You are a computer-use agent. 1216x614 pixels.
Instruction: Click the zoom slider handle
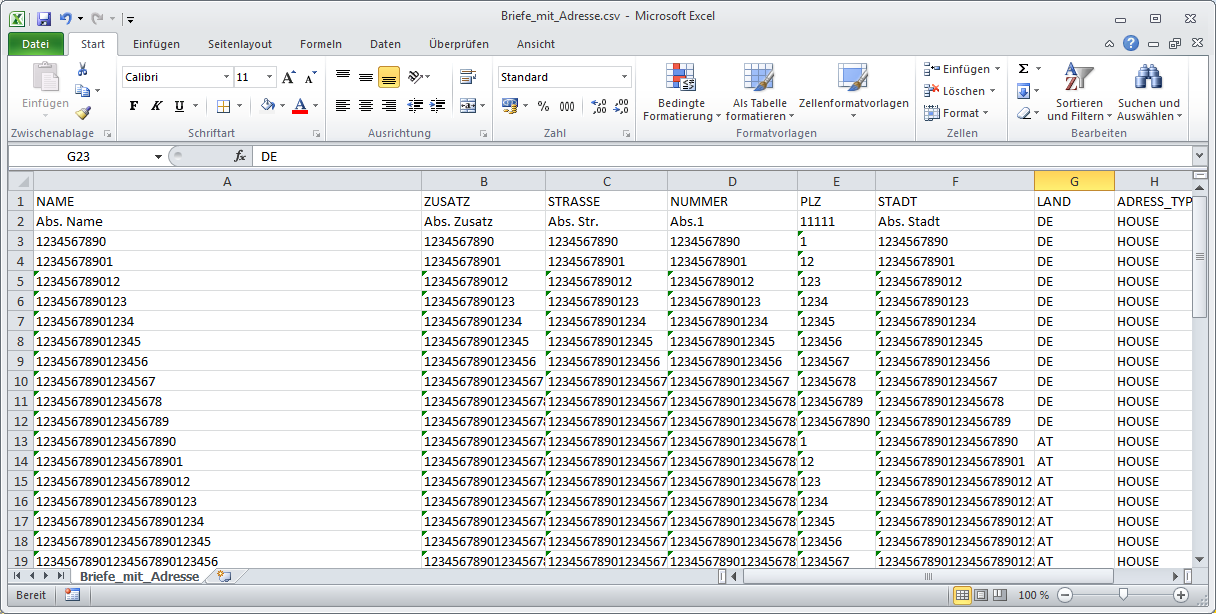pos(1123,595)
